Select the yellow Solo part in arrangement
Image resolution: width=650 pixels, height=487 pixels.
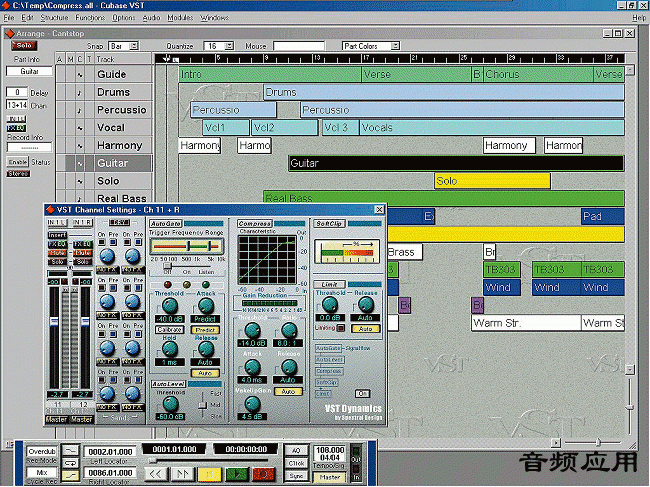point(492,181)
